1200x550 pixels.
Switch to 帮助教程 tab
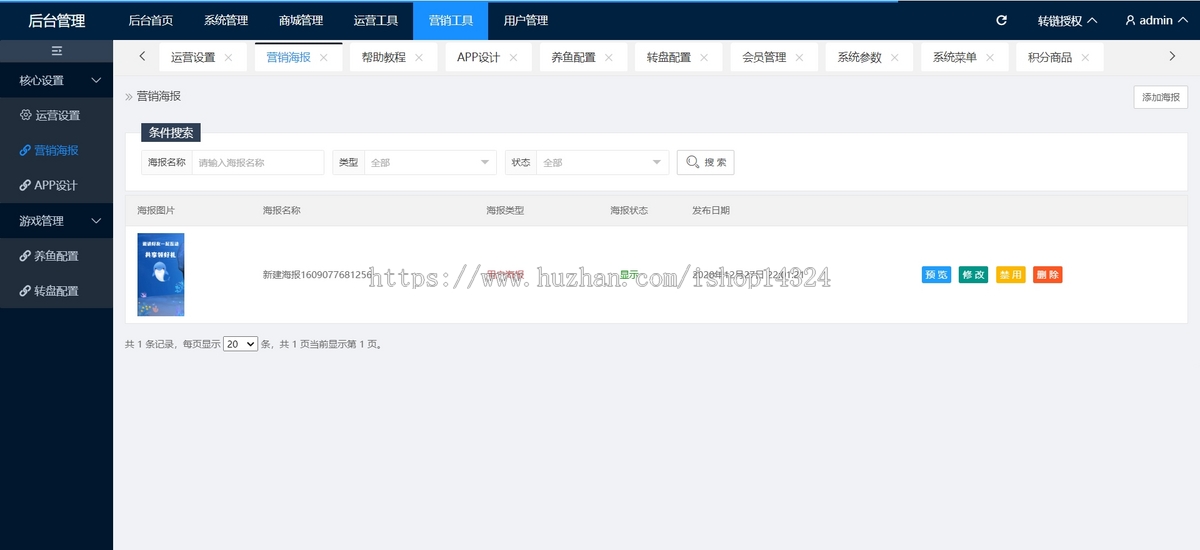point(384,58)
